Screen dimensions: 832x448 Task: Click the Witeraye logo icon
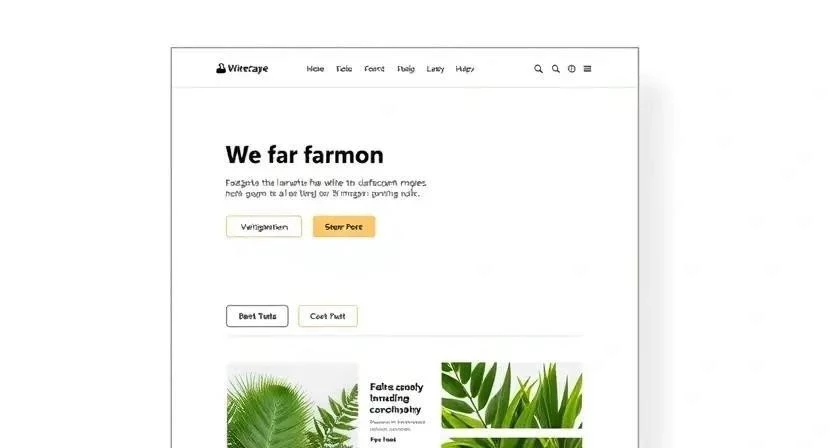[221, 68]
